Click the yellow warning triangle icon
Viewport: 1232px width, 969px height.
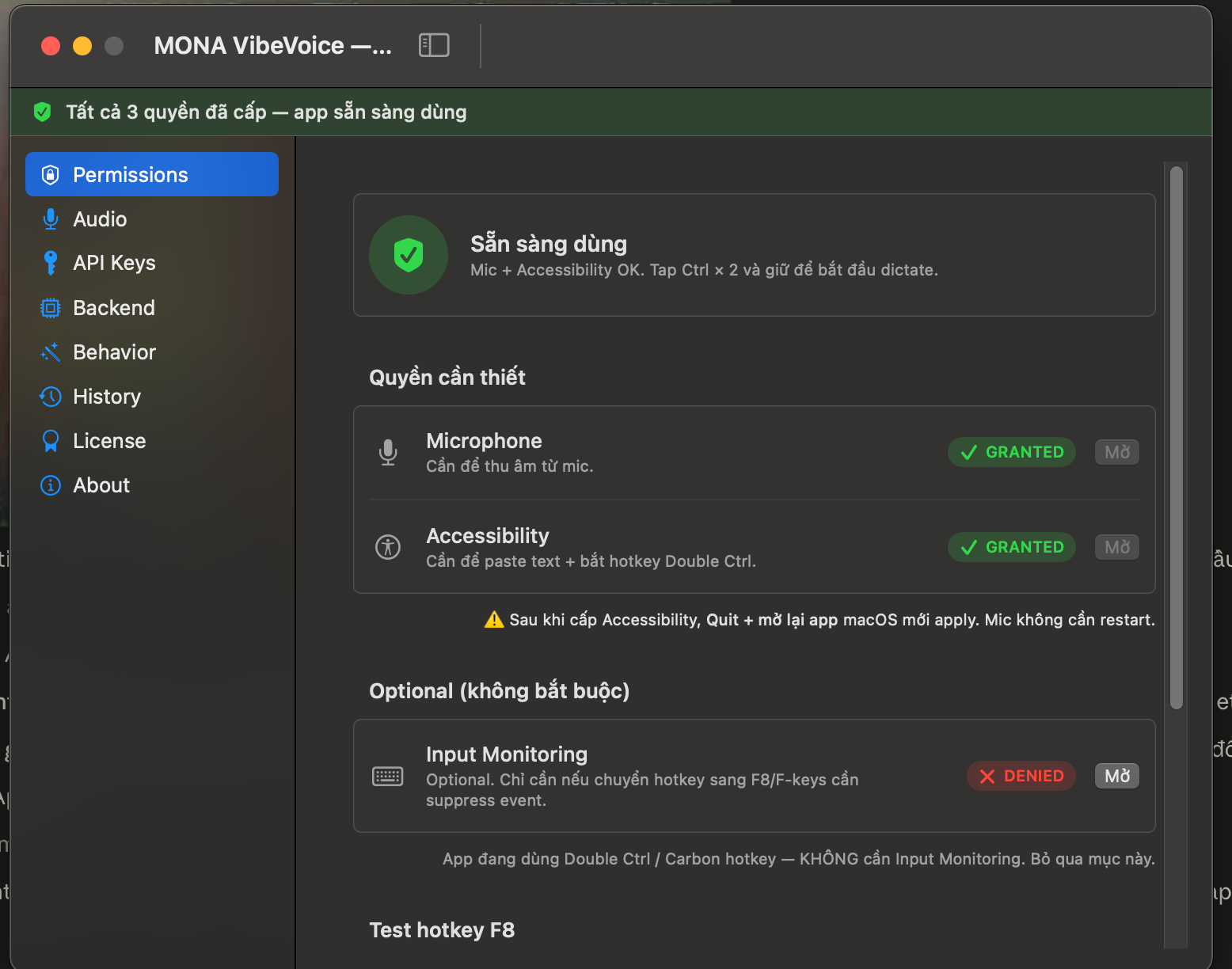[494, 619]
